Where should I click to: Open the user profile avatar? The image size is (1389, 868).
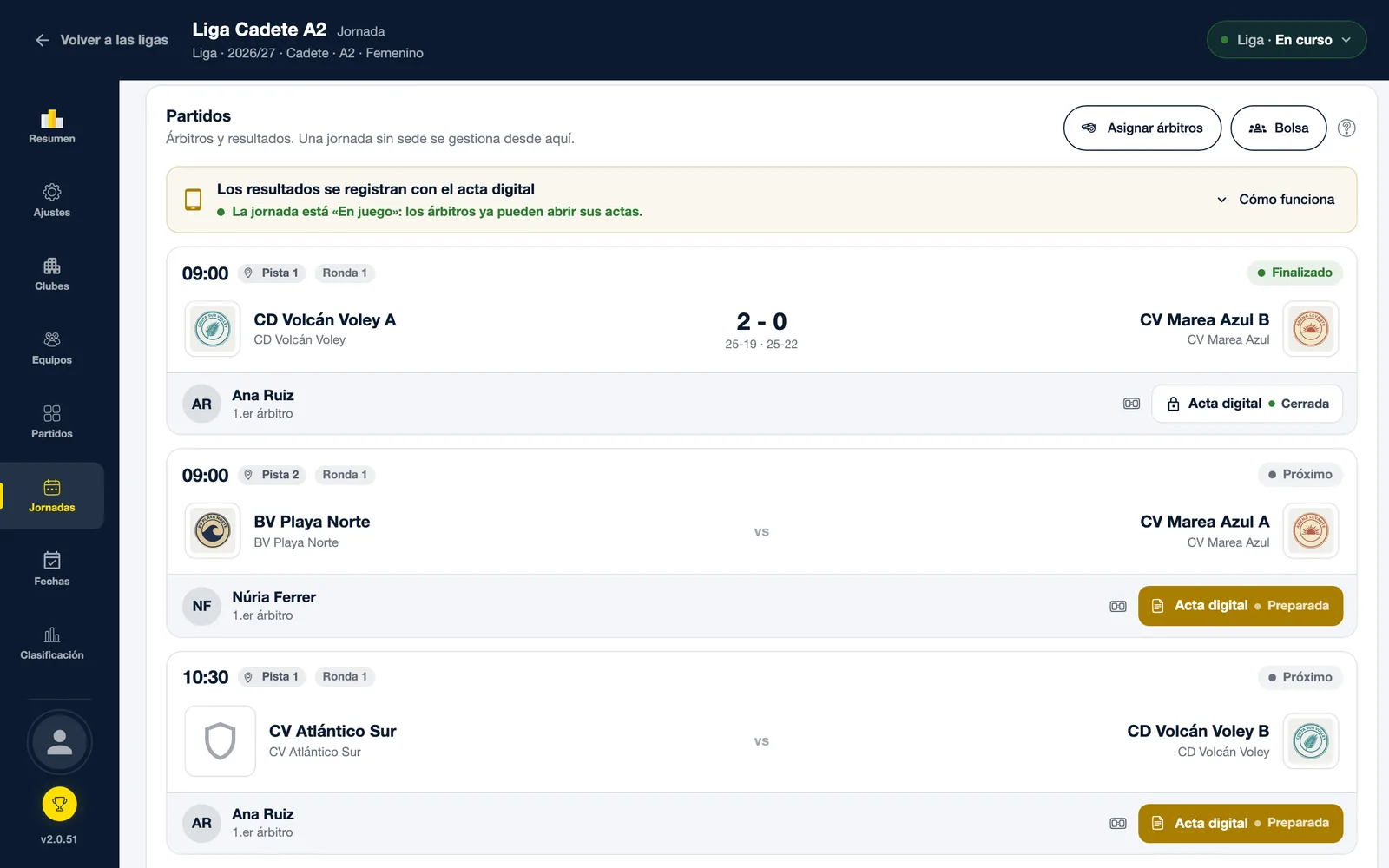tap(59, 742)
